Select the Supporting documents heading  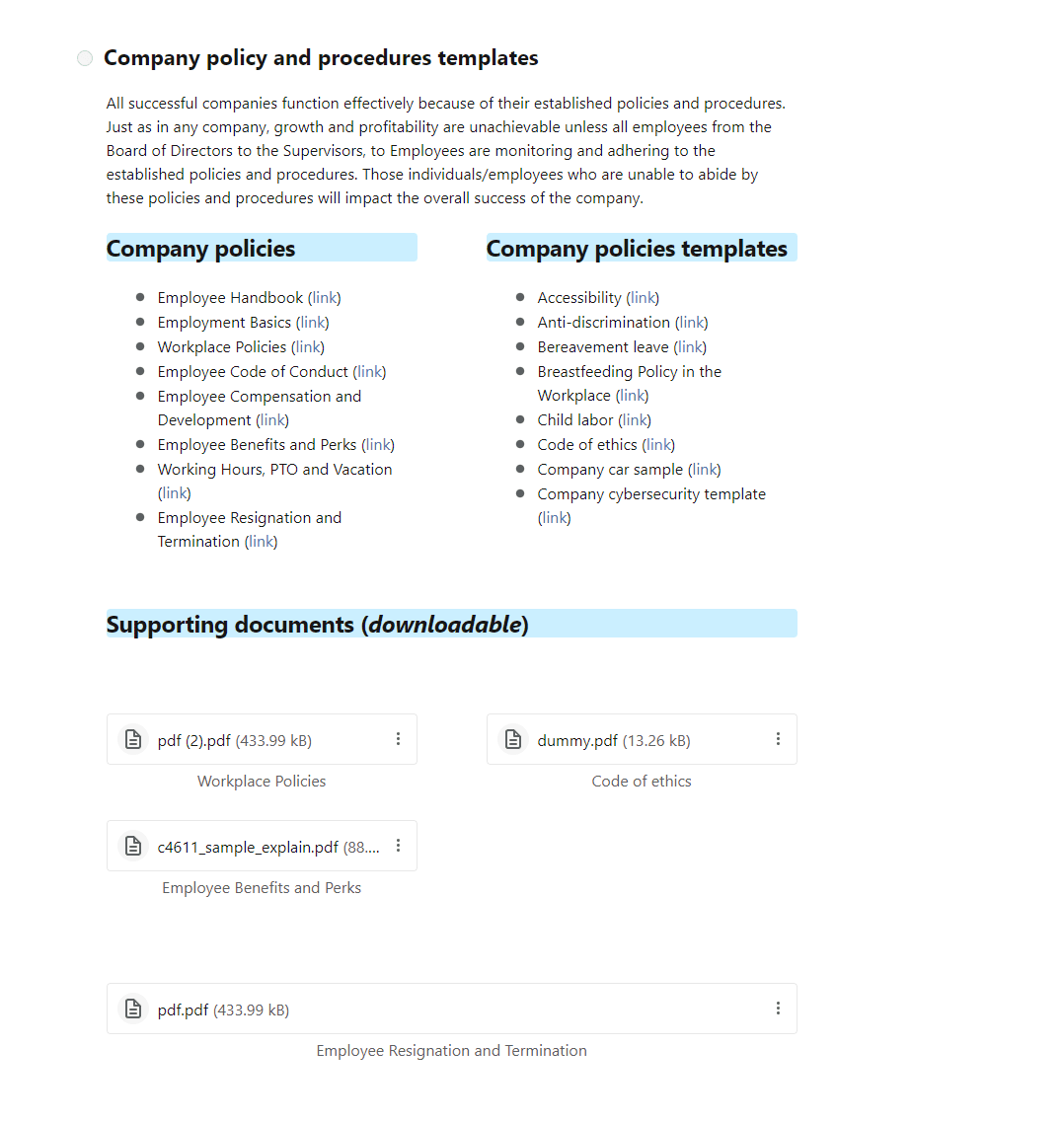click(317, 624)
